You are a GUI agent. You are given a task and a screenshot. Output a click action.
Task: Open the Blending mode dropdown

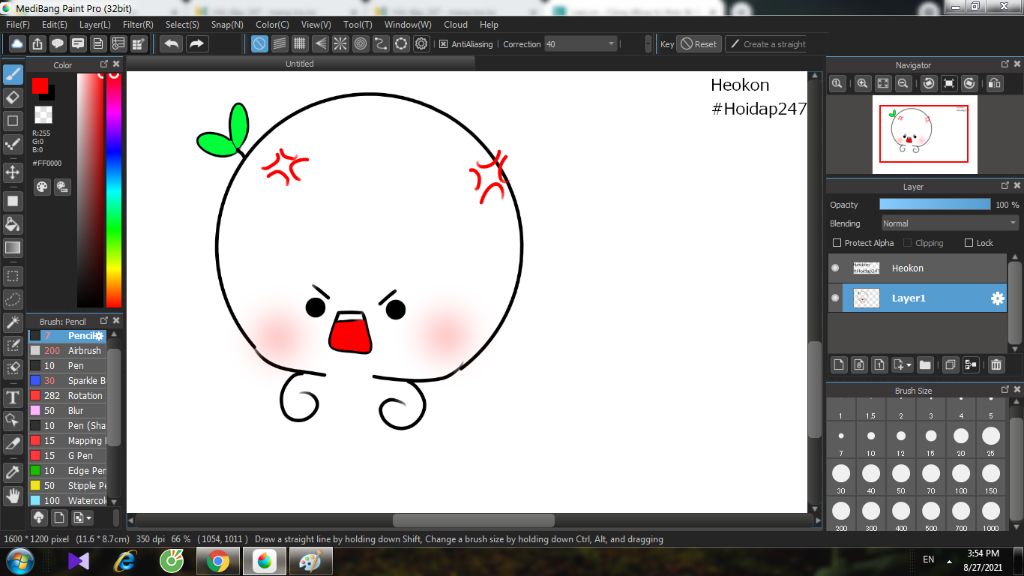950,223
